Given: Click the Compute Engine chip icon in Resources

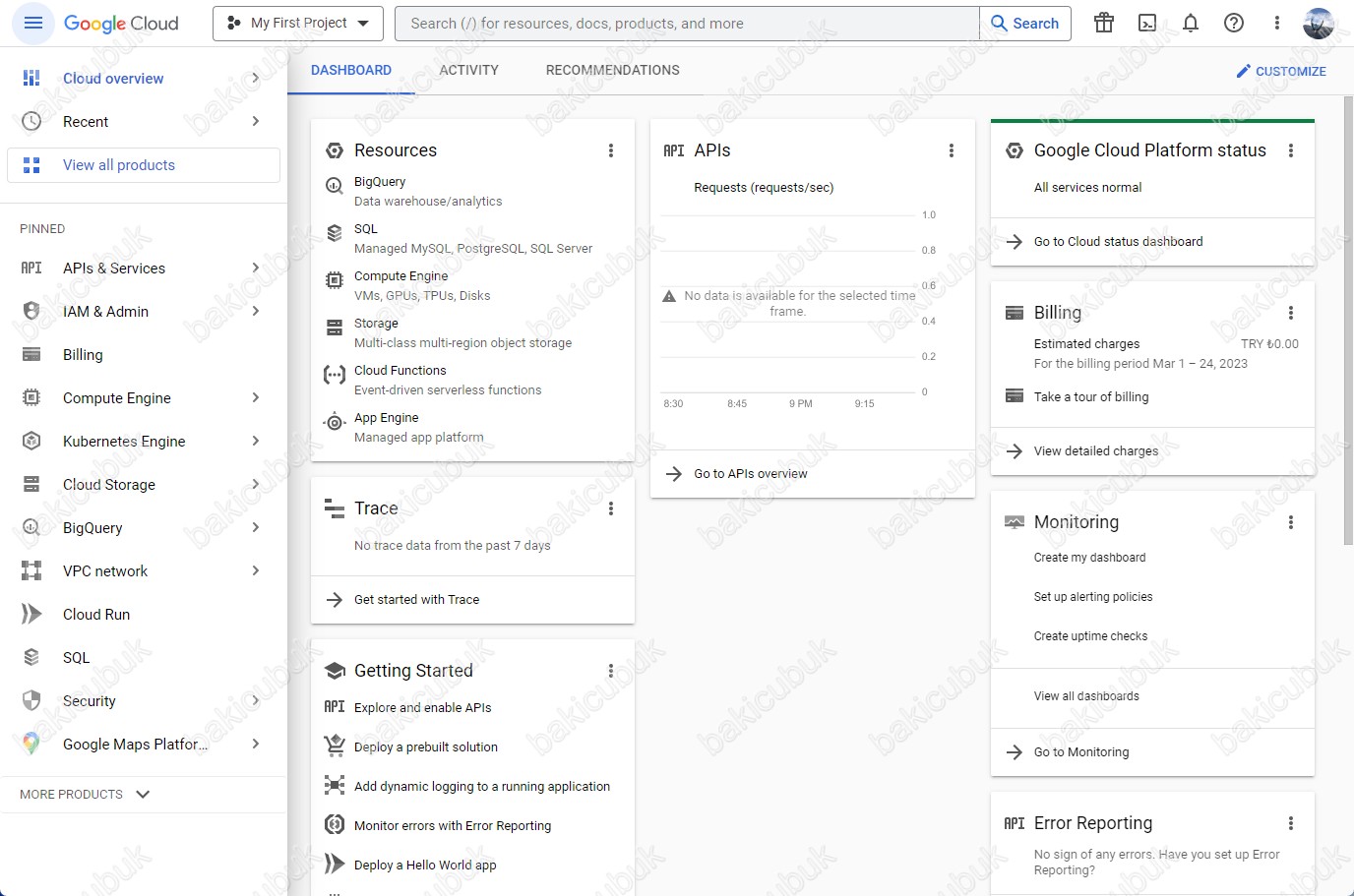Looking at the screenshot, I should tap(335, 280).
